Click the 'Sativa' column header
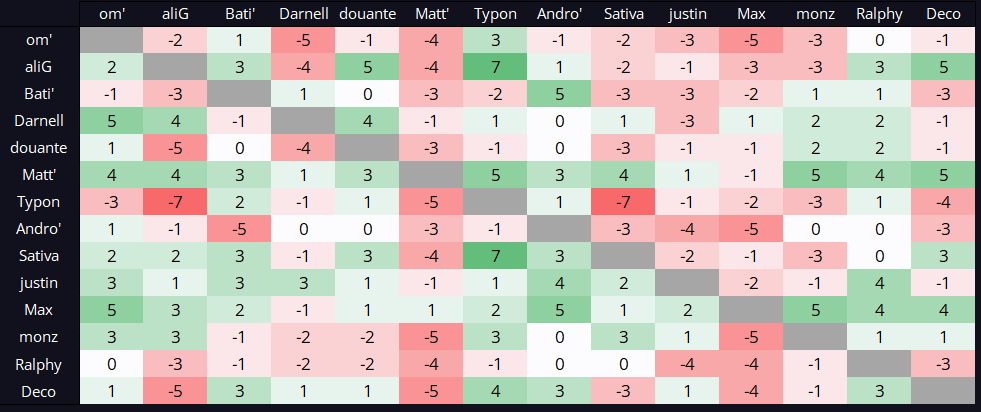Viewport: 981px width, 412px height. 623,15
